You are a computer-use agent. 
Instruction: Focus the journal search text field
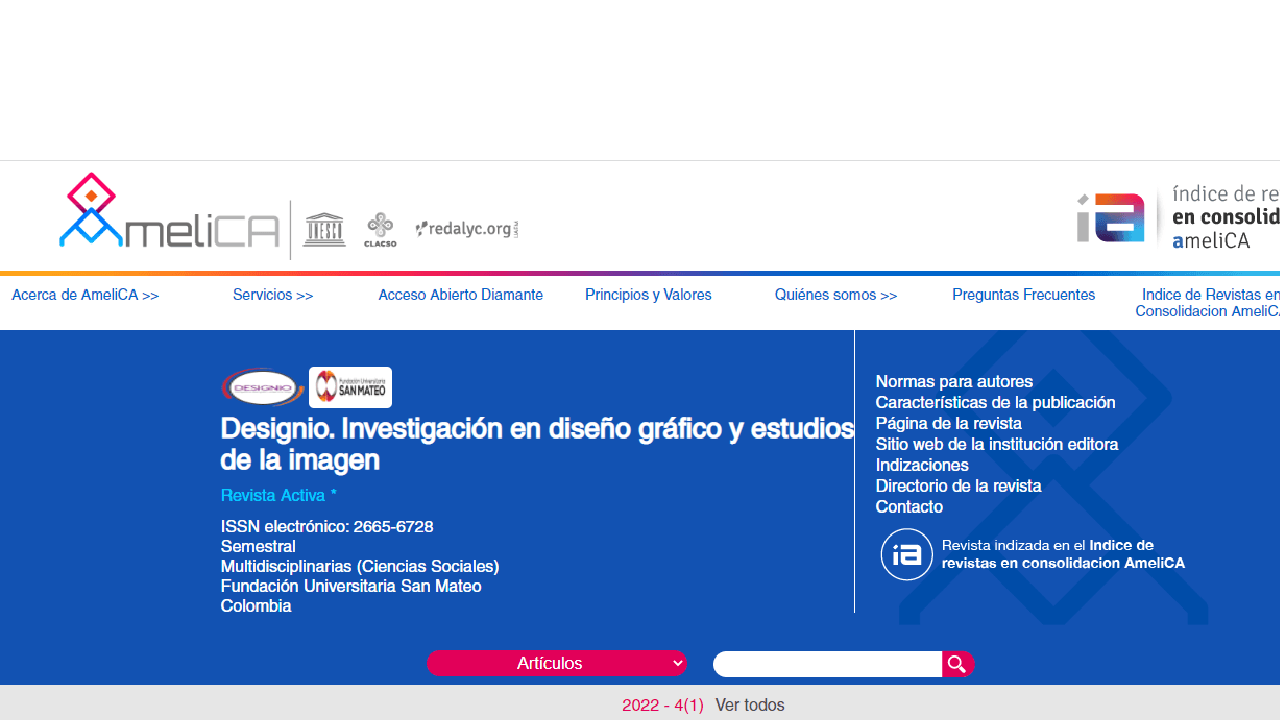(828, 664)
